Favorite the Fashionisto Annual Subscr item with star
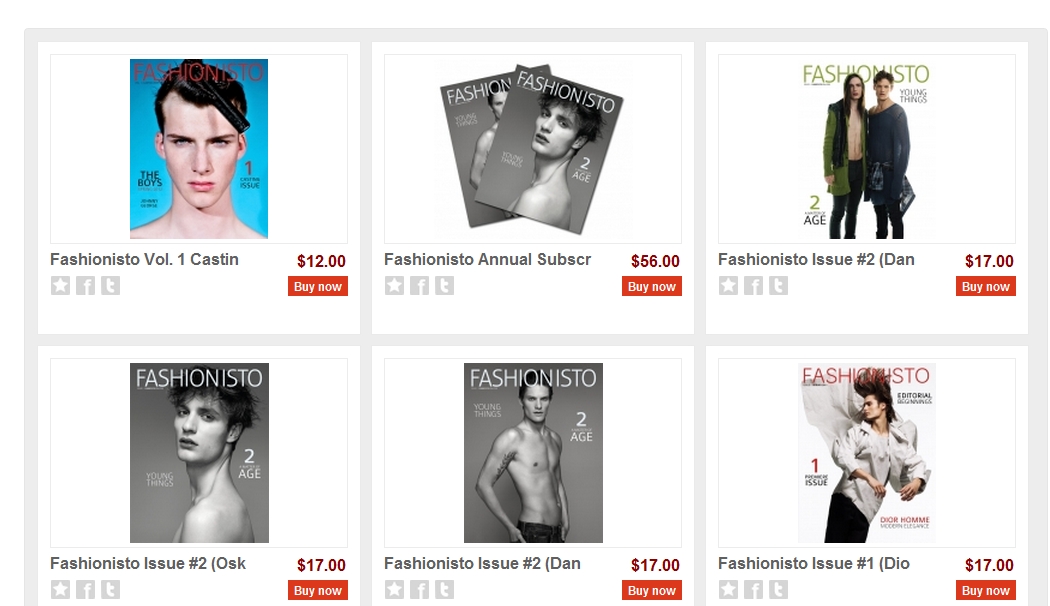 [x=394, y=286]
